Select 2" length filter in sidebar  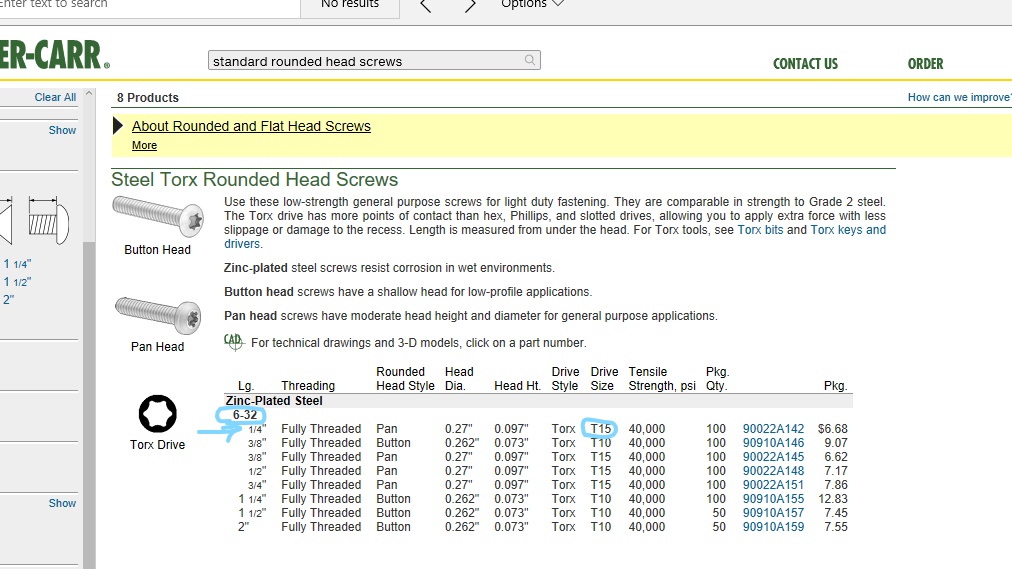click(8, 300)
